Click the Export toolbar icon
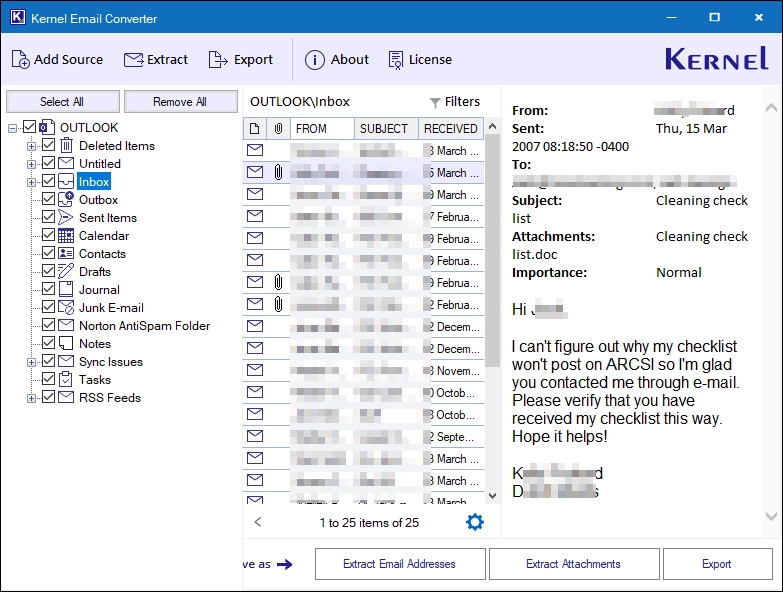This screenshot has width=783, height=592. tap(218, 59)
